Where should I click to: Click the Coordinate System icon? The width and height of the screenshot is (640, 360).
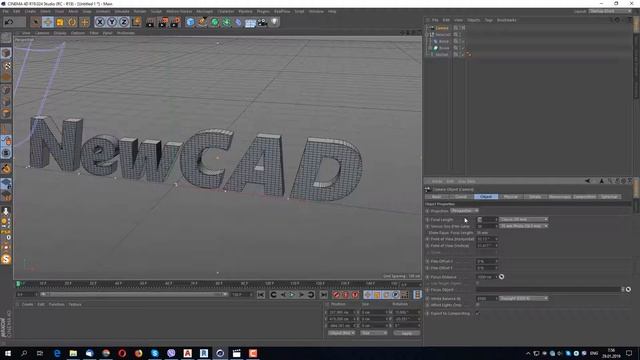click(136, 22)
